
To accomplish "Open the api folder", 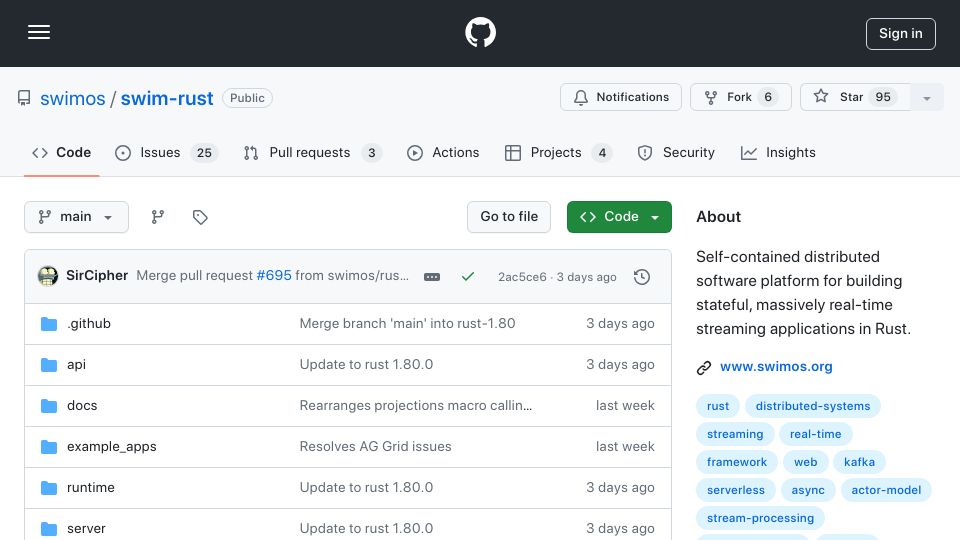I will 76,364.
